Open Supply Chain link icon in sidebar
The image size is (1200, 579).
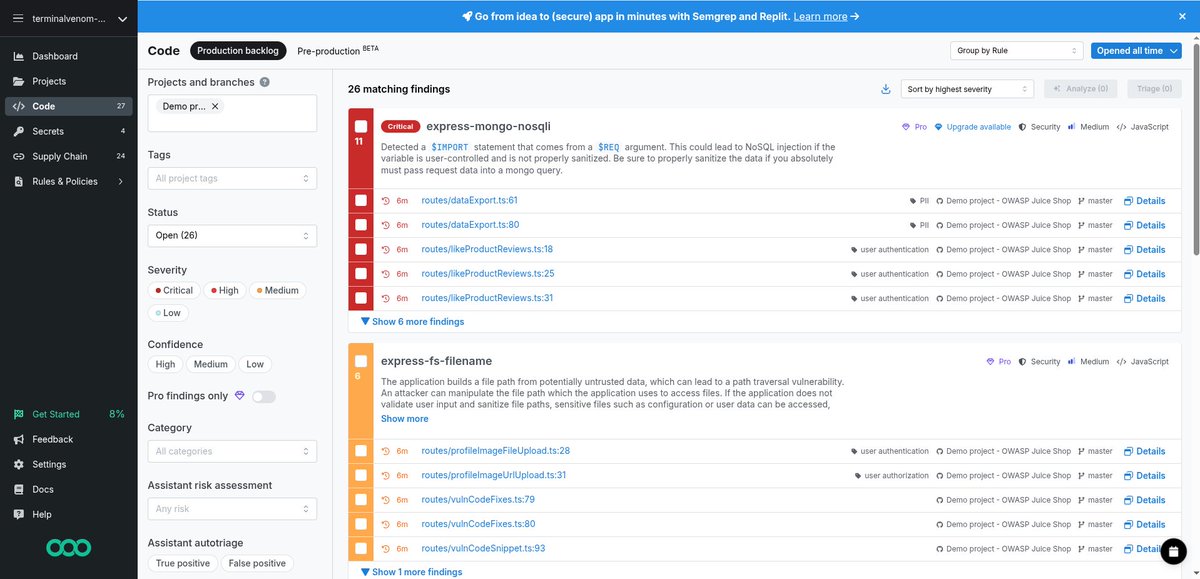(19, 156)
